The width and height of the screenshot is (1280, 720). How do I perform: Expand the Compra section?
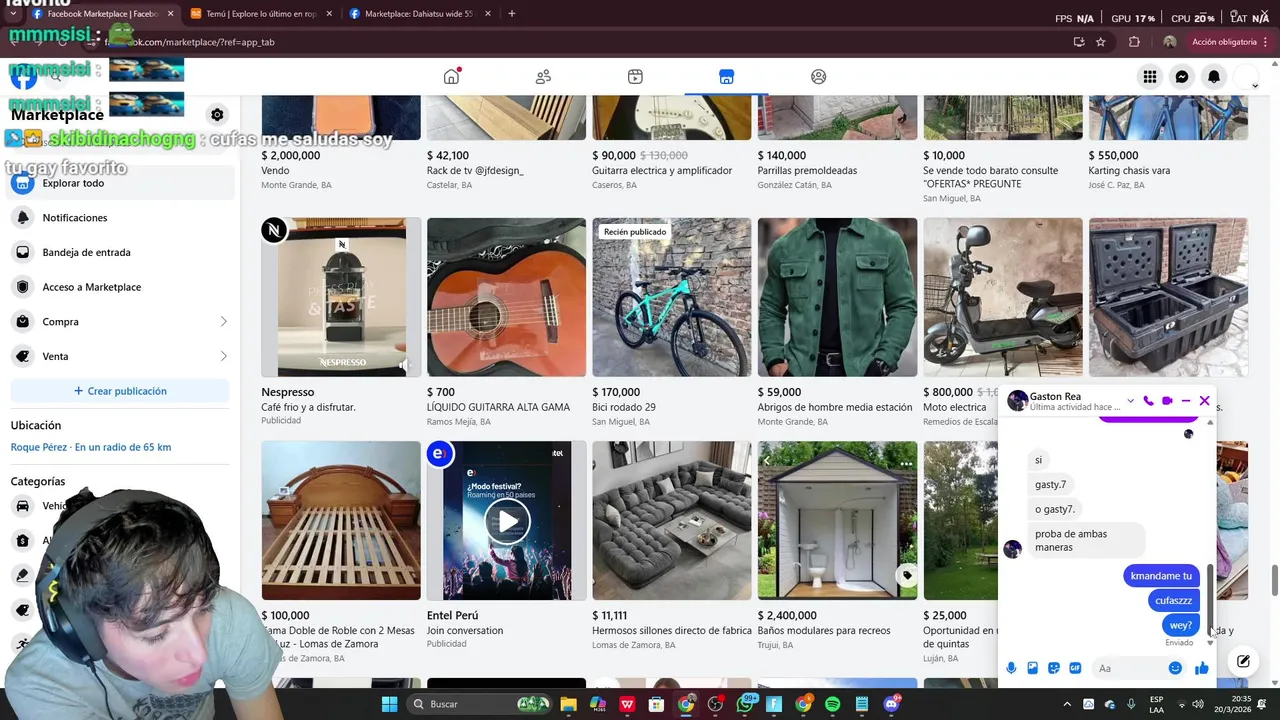(x=120, y=322)
